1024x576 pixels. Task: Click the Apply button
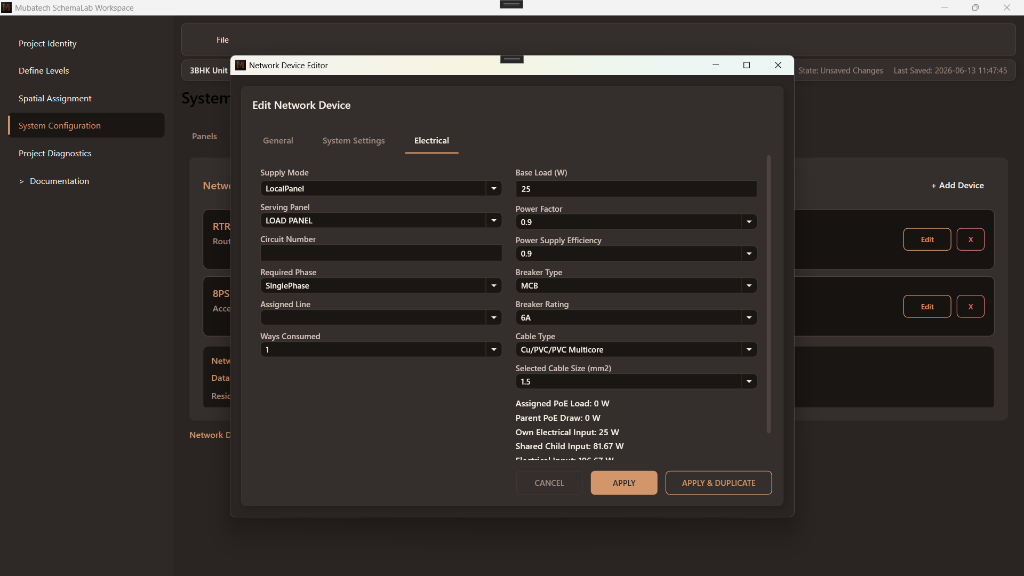(x=624, y=483)
